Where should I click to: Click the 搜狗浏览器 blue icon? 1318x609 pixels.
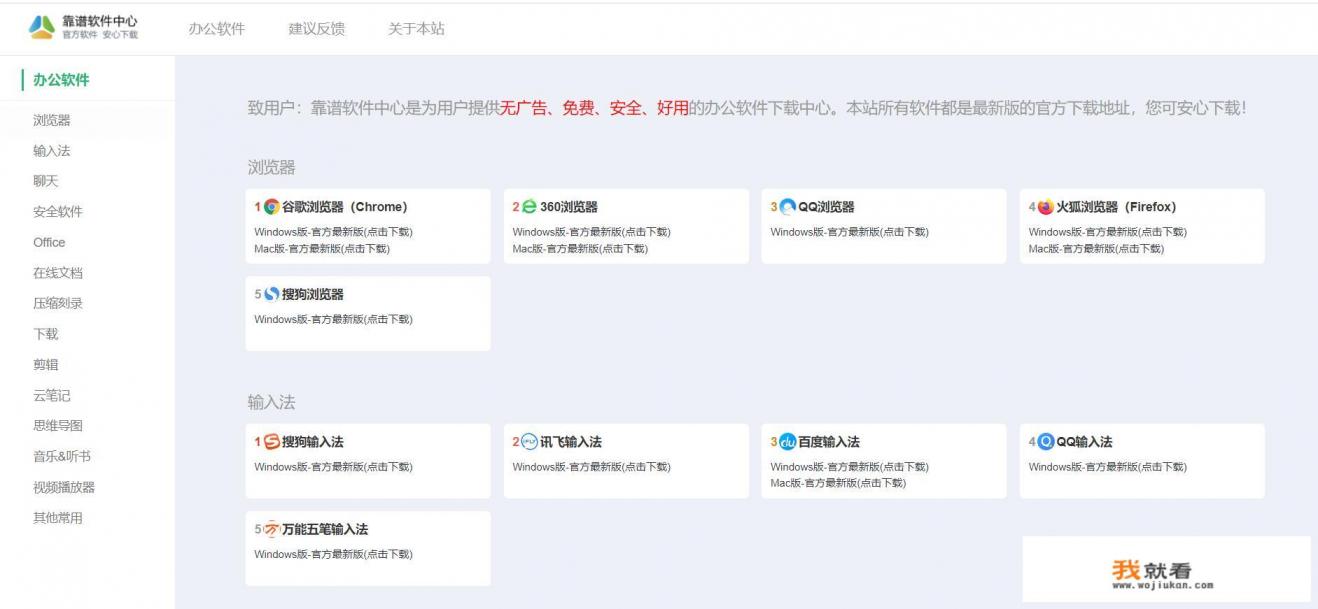click(271, 295)
